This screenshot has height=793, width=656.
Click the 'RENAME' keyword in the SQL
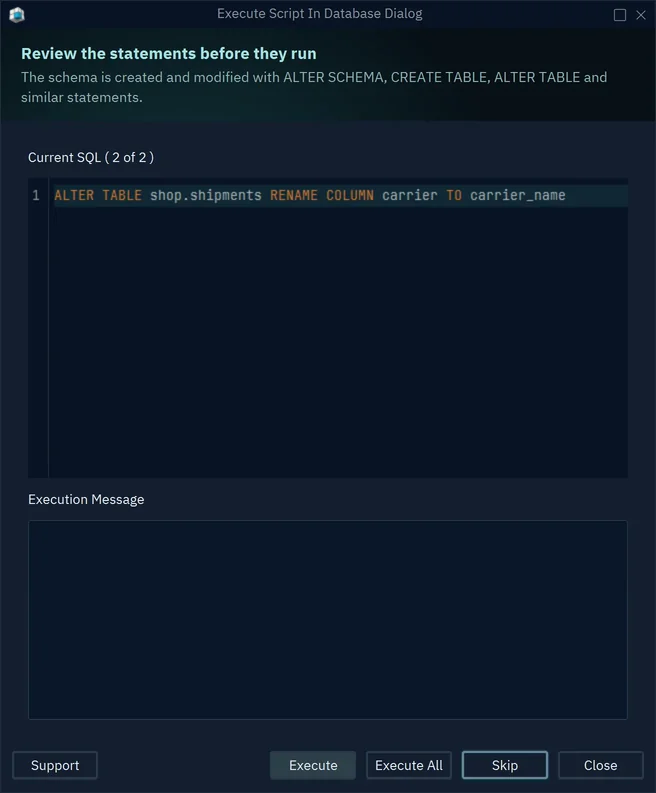tap(293, 195)
